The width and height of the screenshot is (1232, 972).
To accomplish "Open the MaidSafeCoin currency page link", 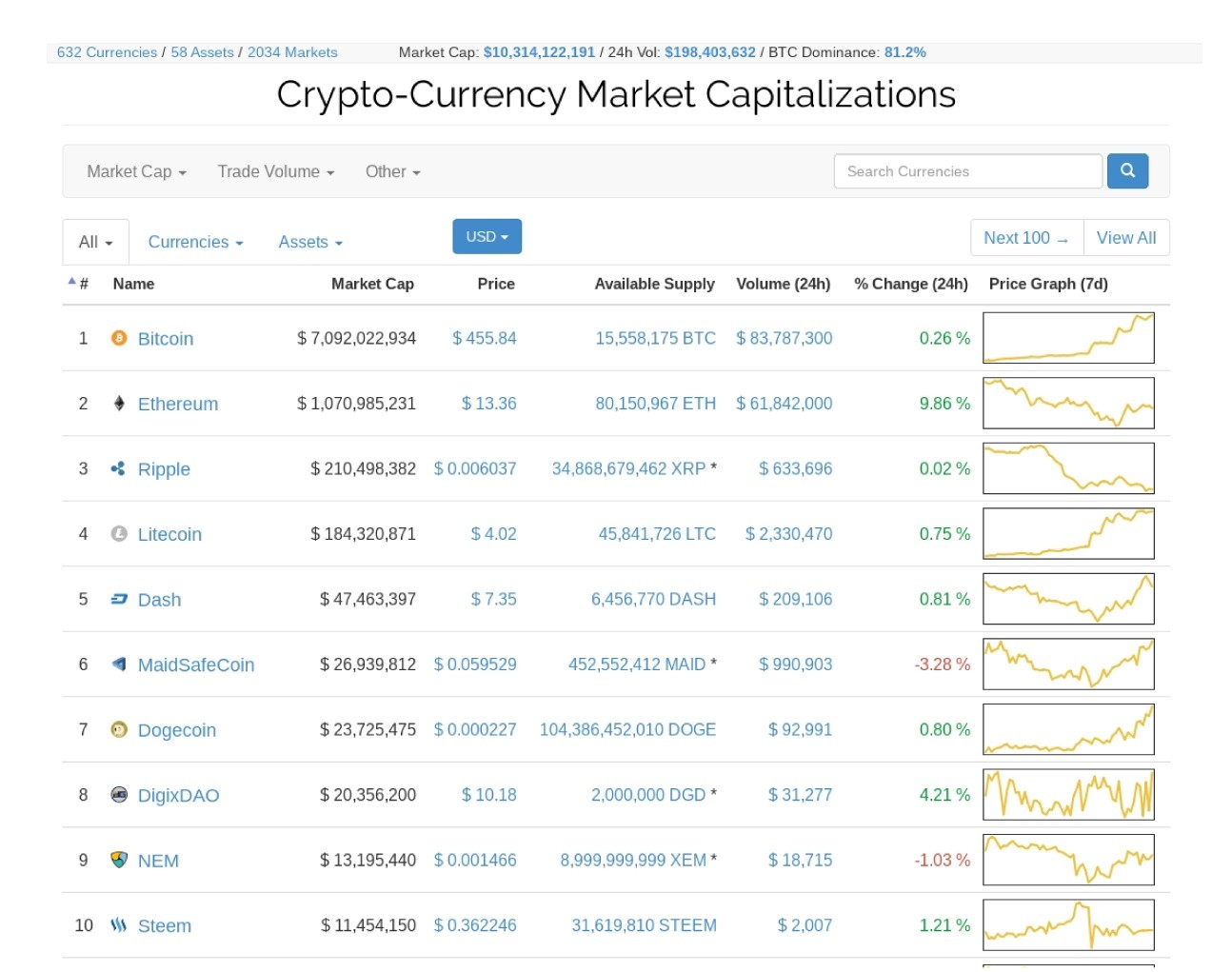I will [x=196, y=665].
